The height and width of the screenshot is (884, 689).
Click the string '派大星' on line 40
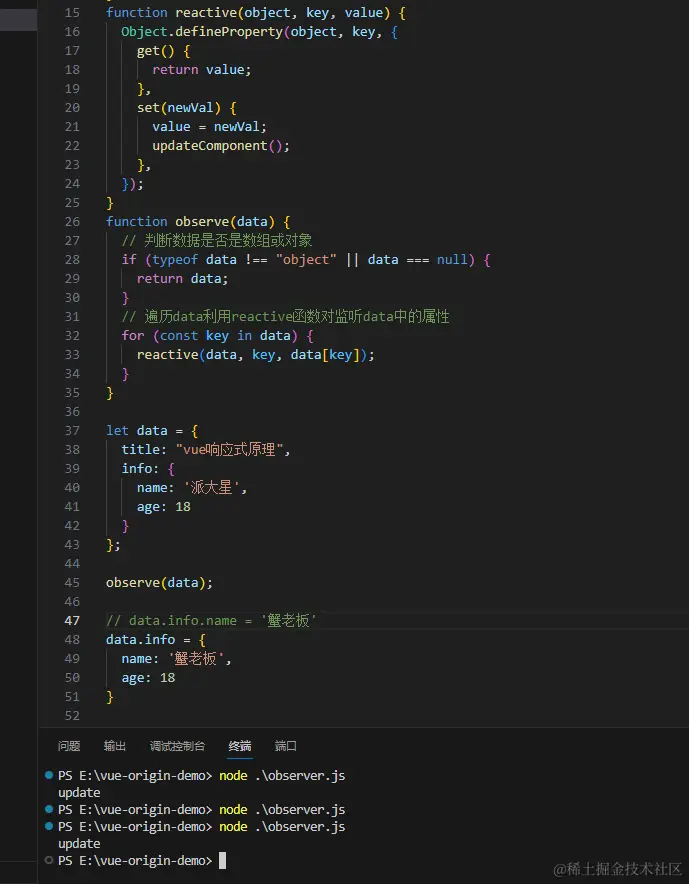click(211, 488)
